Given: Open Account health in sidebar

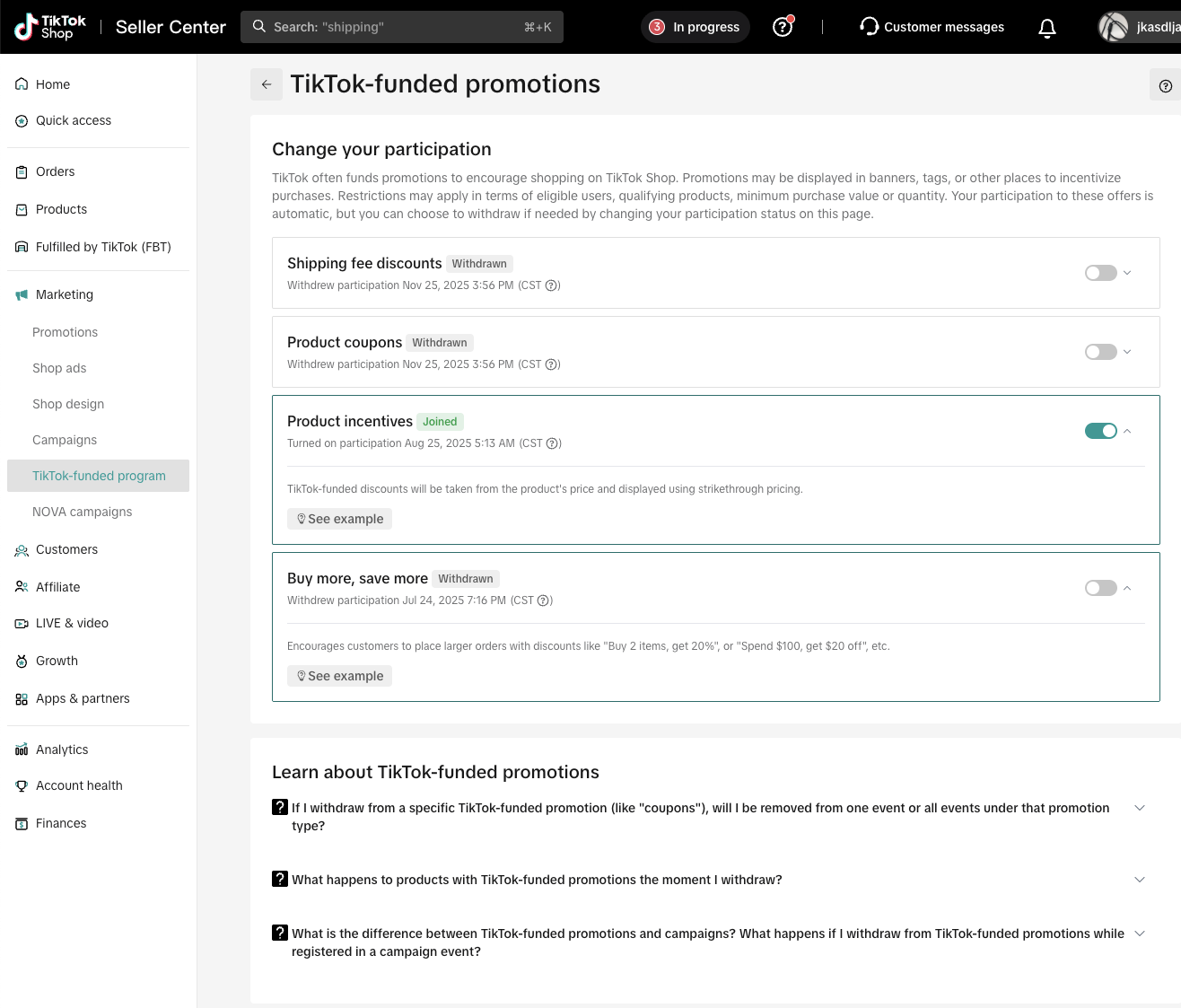Looking at the screenshot, I should 79,785.
